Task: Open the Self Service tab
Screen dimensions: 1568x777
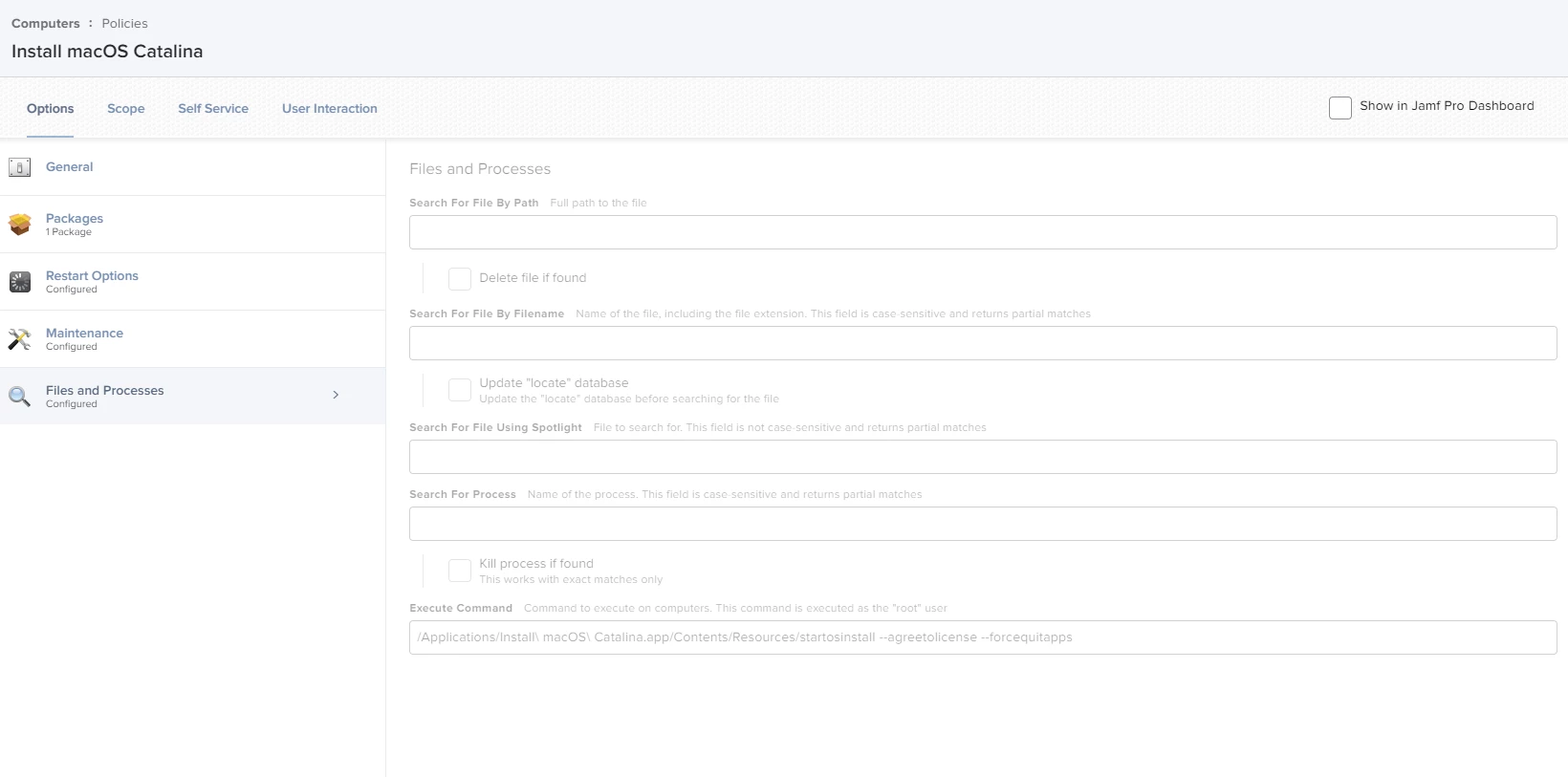Action: 213,108
